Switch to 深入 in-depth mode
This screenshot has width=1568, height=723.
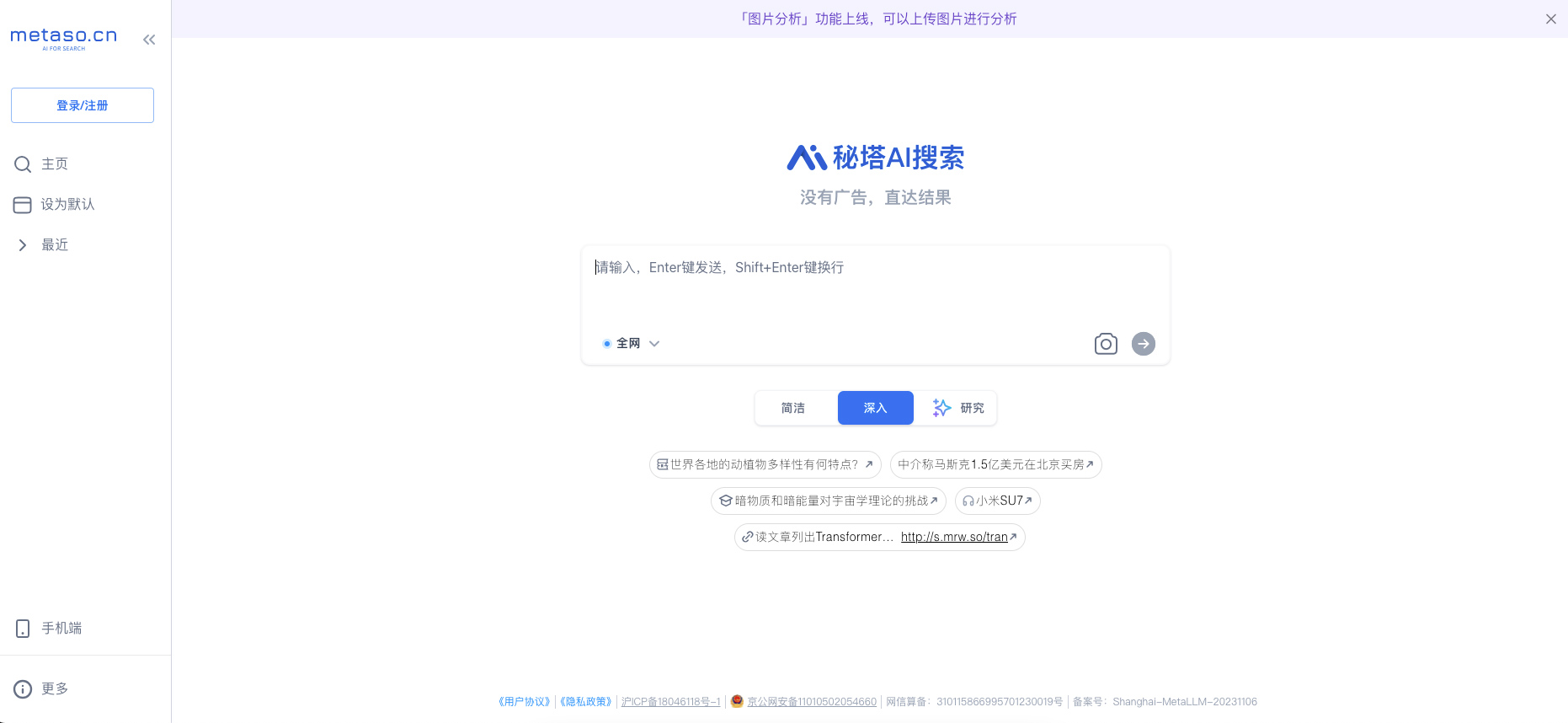click(x=876, y=408)
